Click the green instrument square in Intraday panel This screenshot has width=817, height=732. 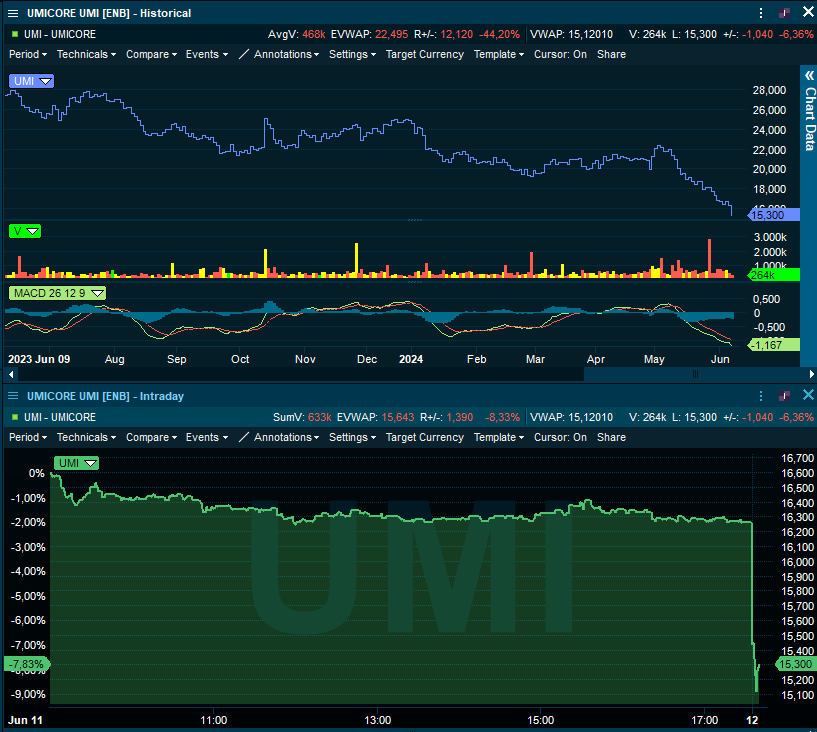point(15,417)
